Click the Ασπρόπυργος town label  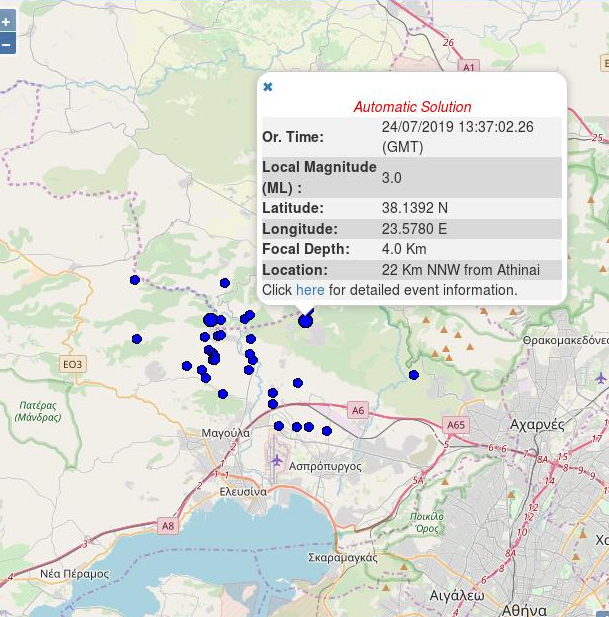(325, 467)
